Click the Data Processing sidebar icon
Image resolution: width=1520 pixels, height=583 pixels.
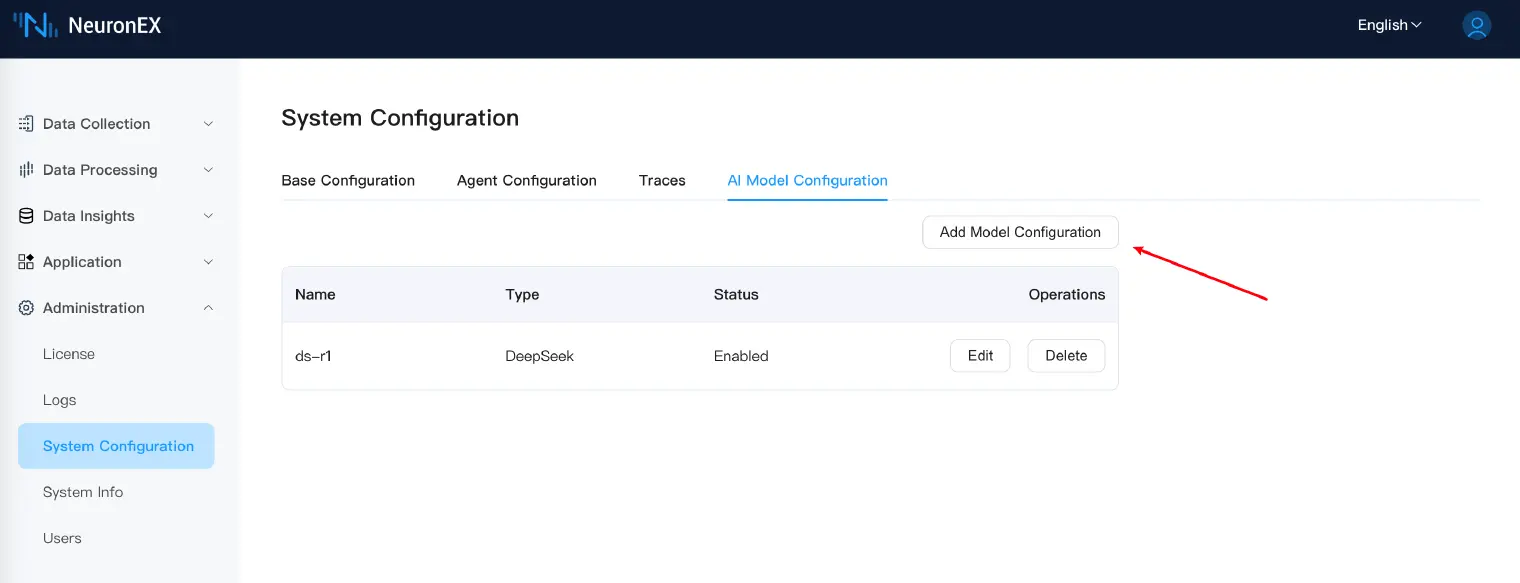pyautogui.click(x=26, y=170)
